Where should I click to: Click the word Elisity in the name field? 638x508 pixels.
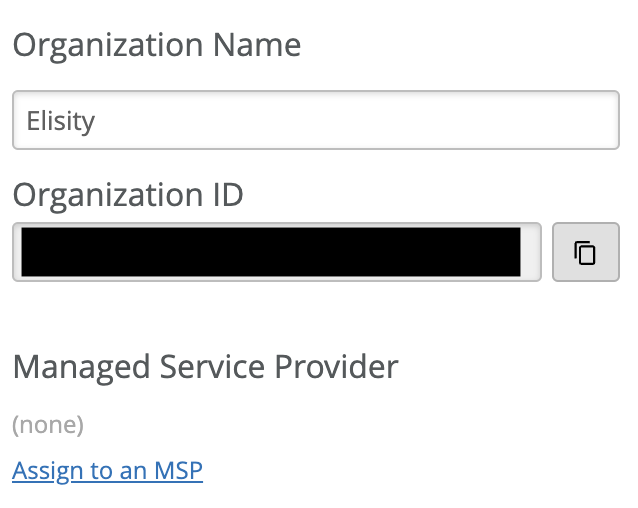[x=61, y=121]
